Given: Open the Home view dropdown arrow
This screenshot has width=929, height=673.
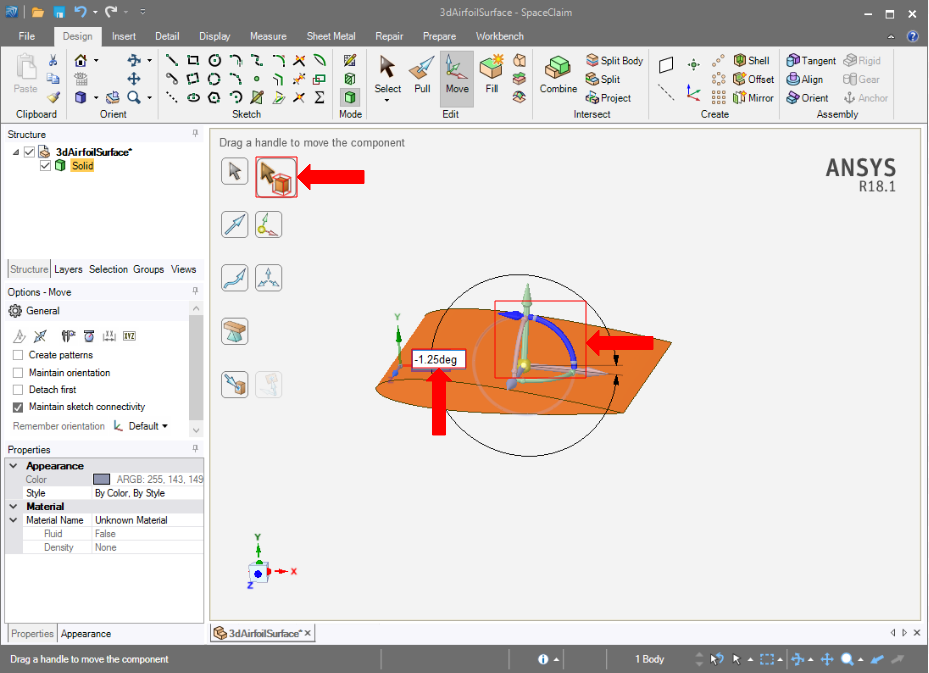Looking at the screenshot, I should pyautogui.click(x=96, y=60).
